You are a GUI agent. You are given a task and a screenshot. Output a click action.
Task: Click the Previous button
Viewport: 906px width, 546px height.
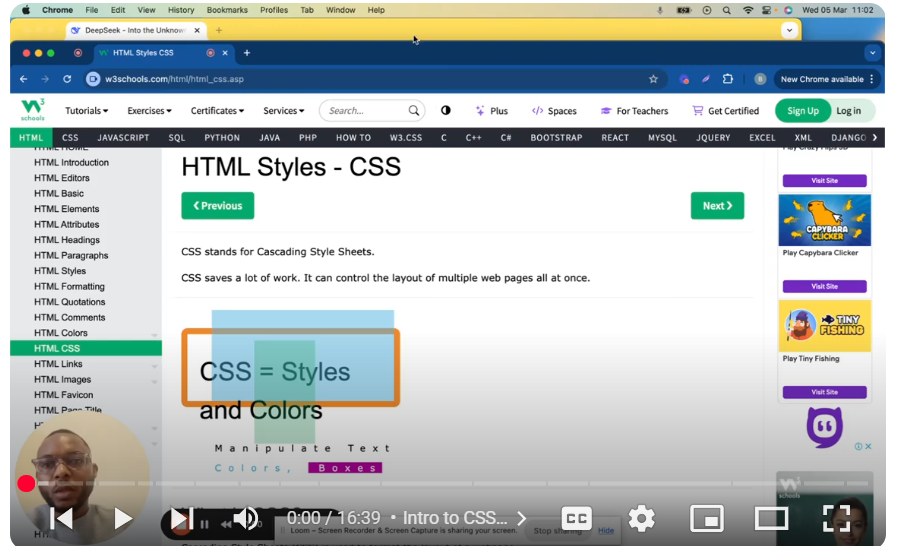(217, 206)
